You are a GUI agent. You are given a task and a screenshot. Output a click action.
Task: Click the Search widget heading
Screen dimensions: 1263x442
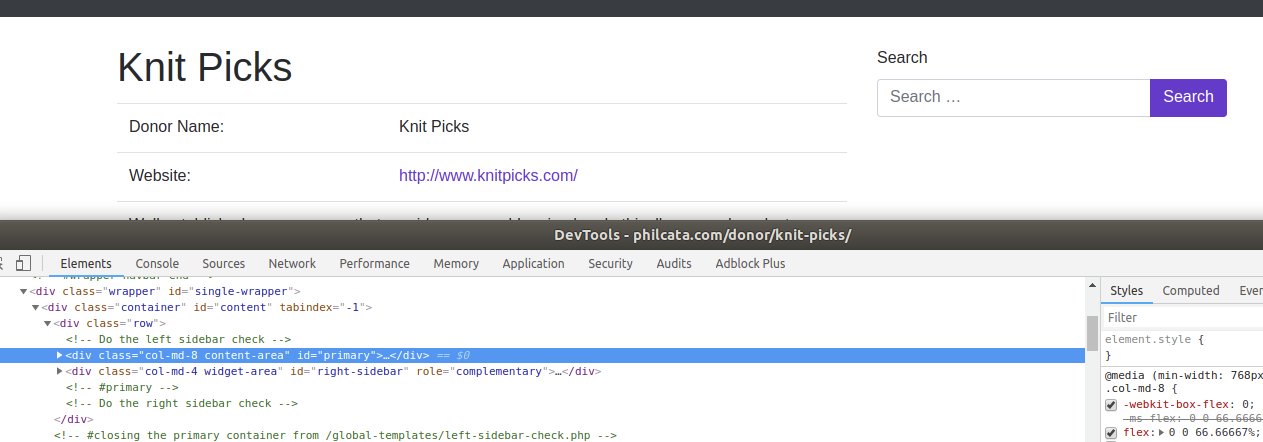pos(902,58)
